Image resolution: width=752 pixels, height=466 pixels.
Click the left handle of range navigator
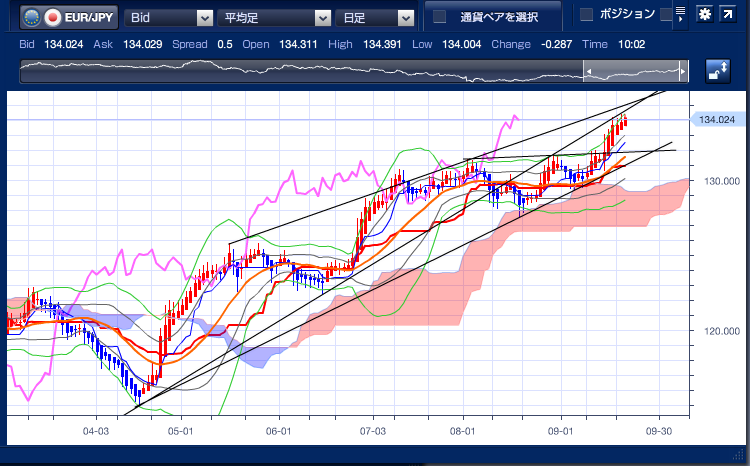pos(589,72)
